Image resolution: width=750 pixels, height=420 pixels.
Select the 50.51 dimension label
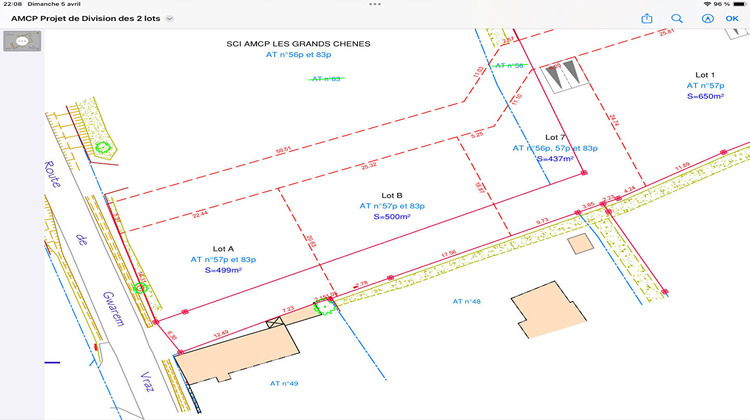[283, 150]
